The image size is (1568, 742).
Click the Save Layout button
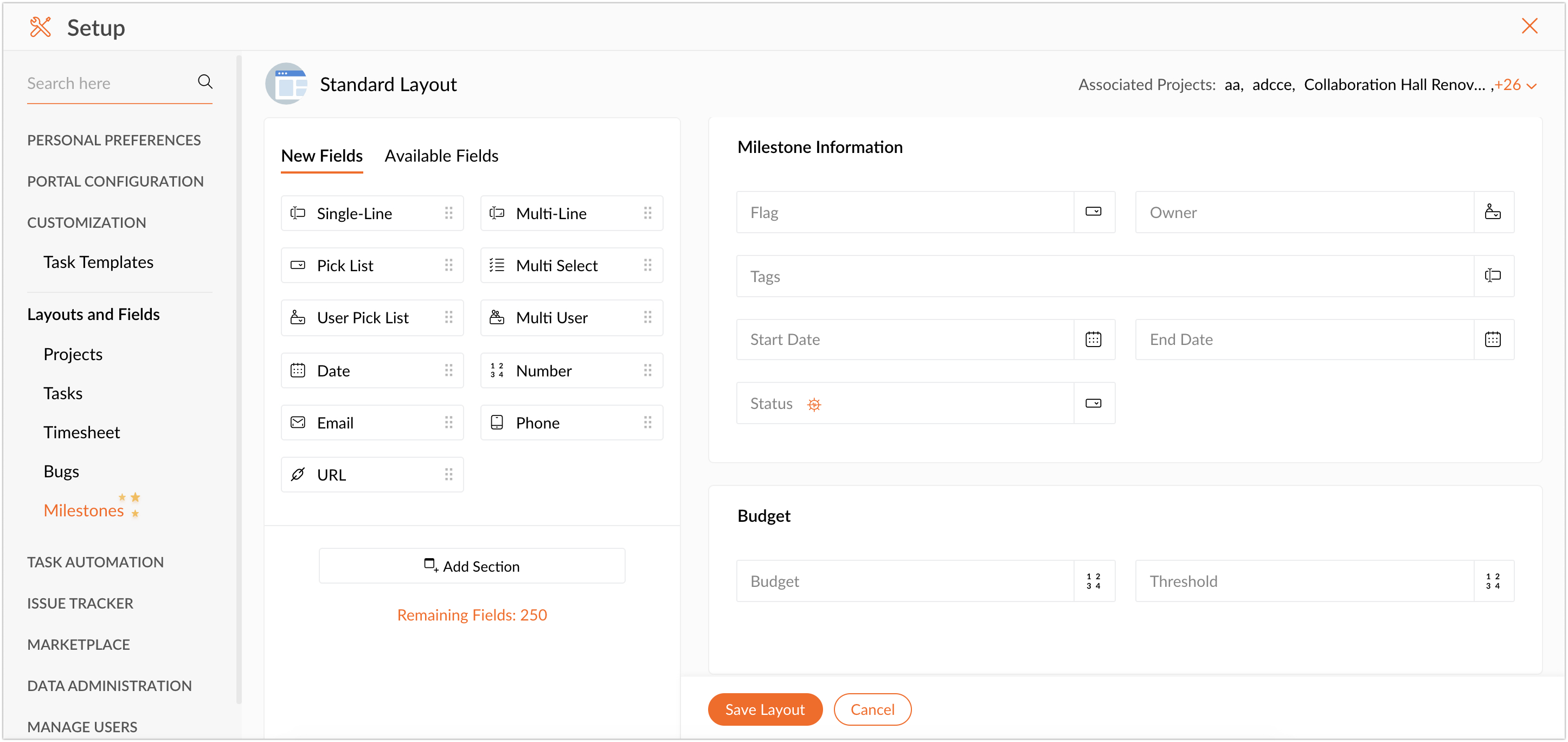coord(764,710)
